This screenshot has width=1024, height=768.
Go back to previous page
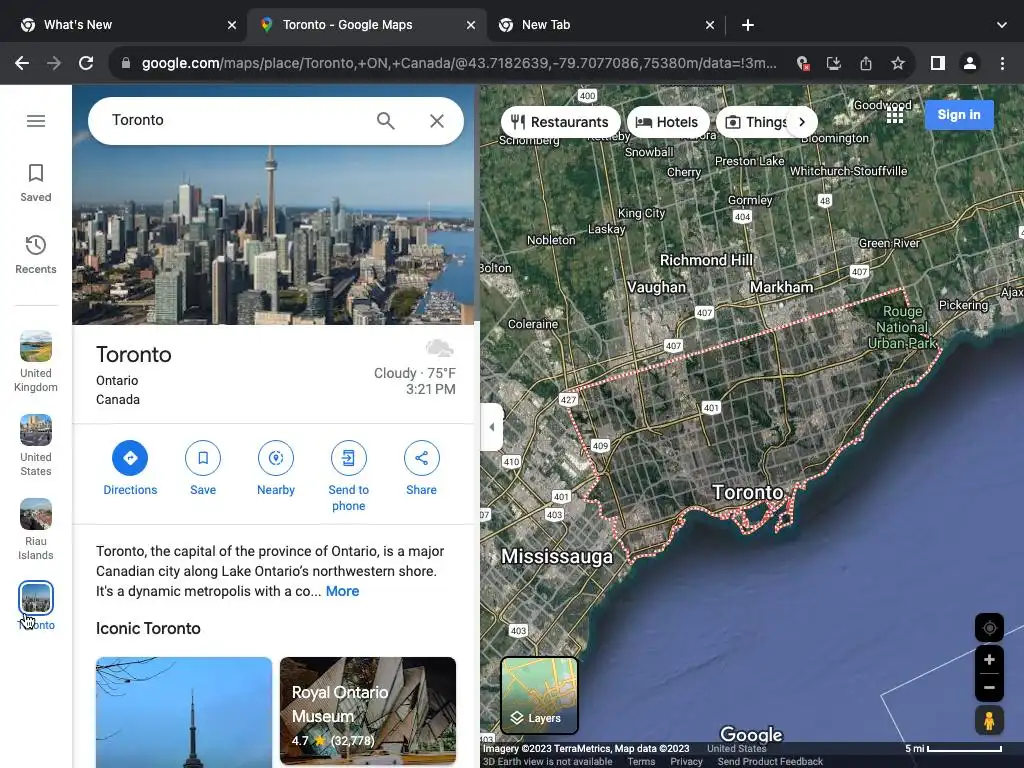coord(22,63)
